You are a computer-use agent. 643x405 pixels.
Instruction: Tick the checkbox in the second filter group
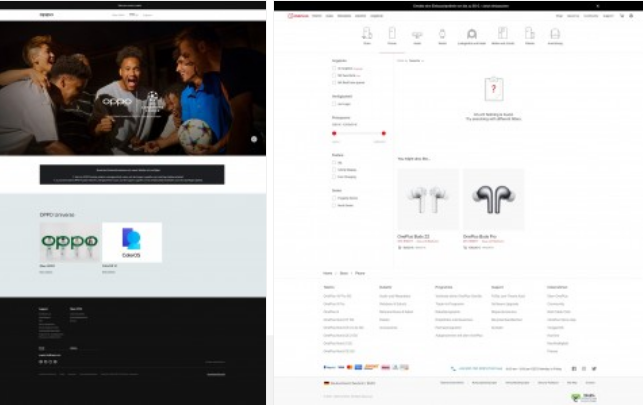coord(335,104)
